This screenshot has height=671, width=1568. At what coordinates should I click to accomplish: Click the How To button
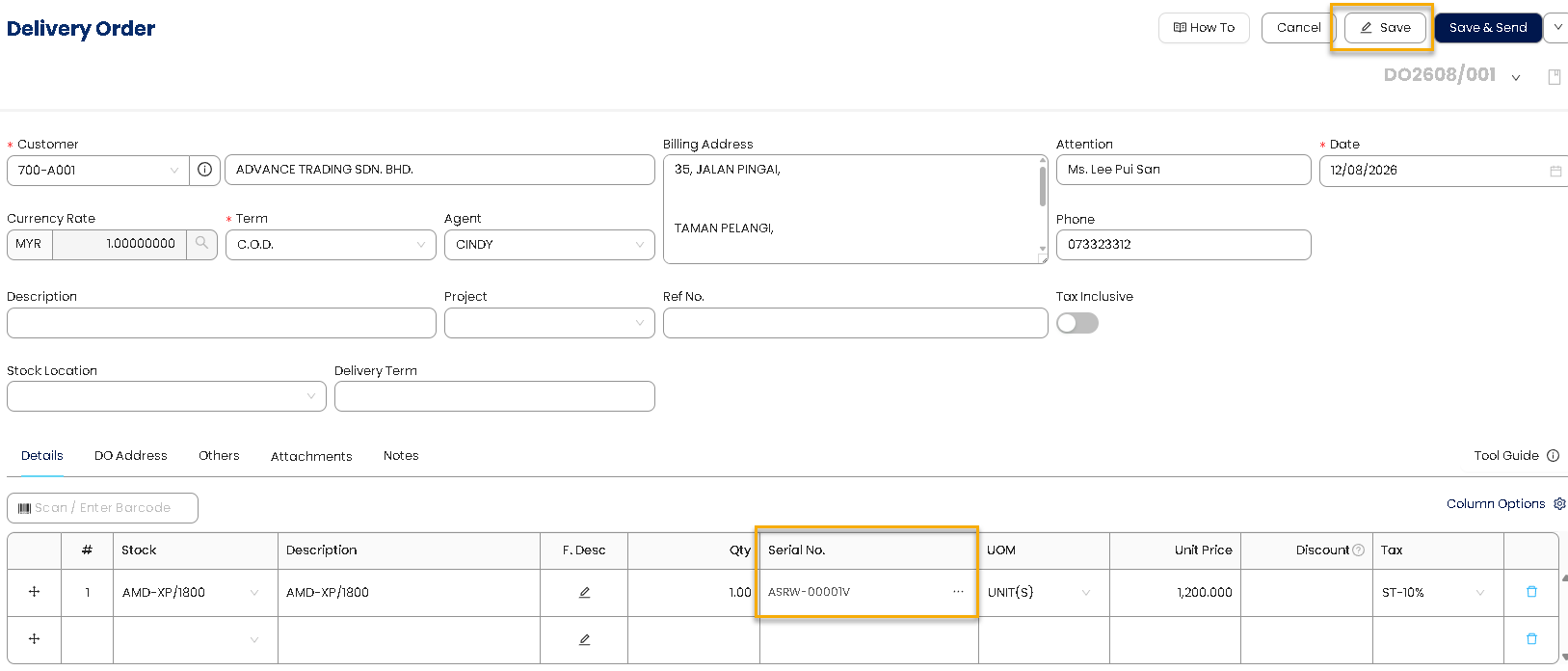tap(1204, 28)
